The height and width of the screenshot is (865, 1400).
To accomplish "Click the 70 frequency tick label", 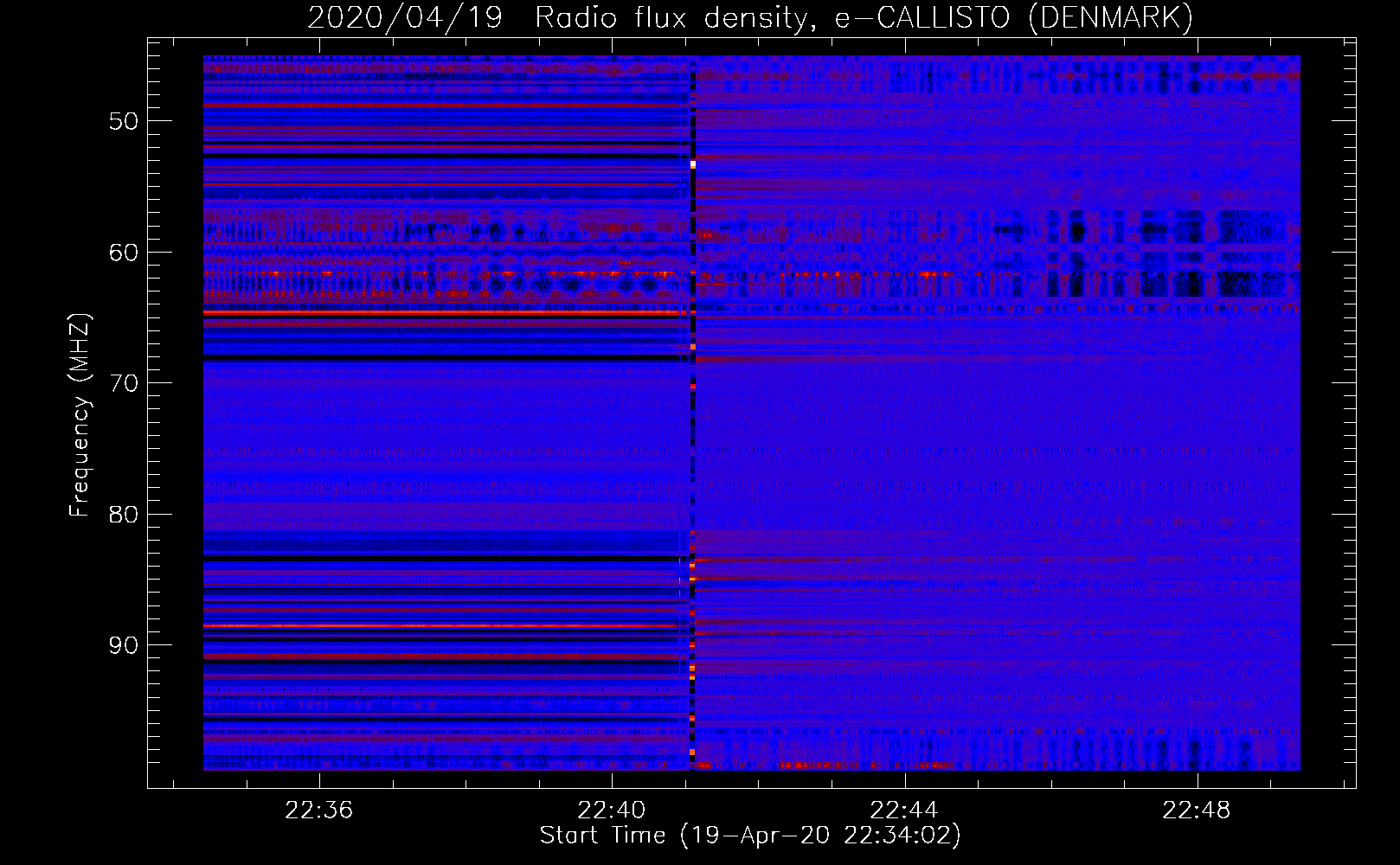I will 124,383.
